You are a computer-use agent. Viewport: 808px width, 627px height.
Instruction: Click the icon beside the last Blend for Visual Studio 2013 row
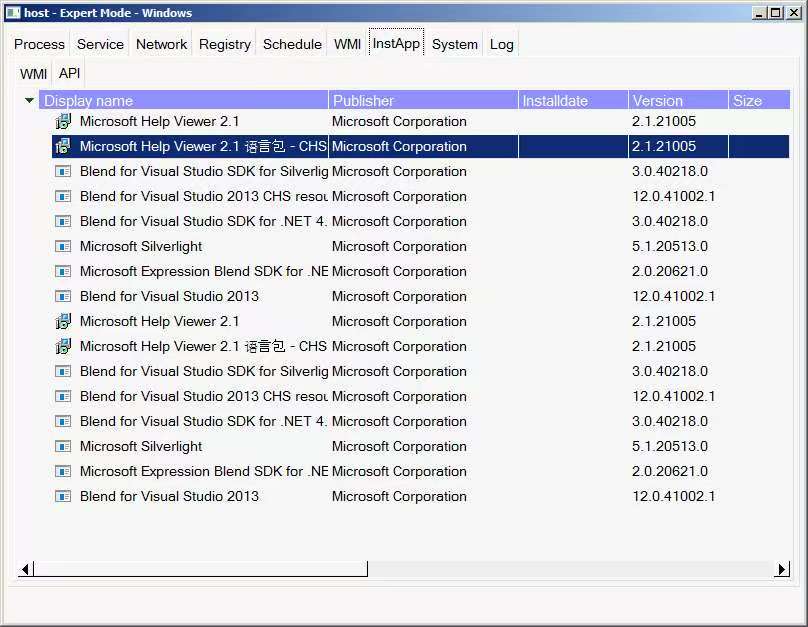(x=63, y=497)
